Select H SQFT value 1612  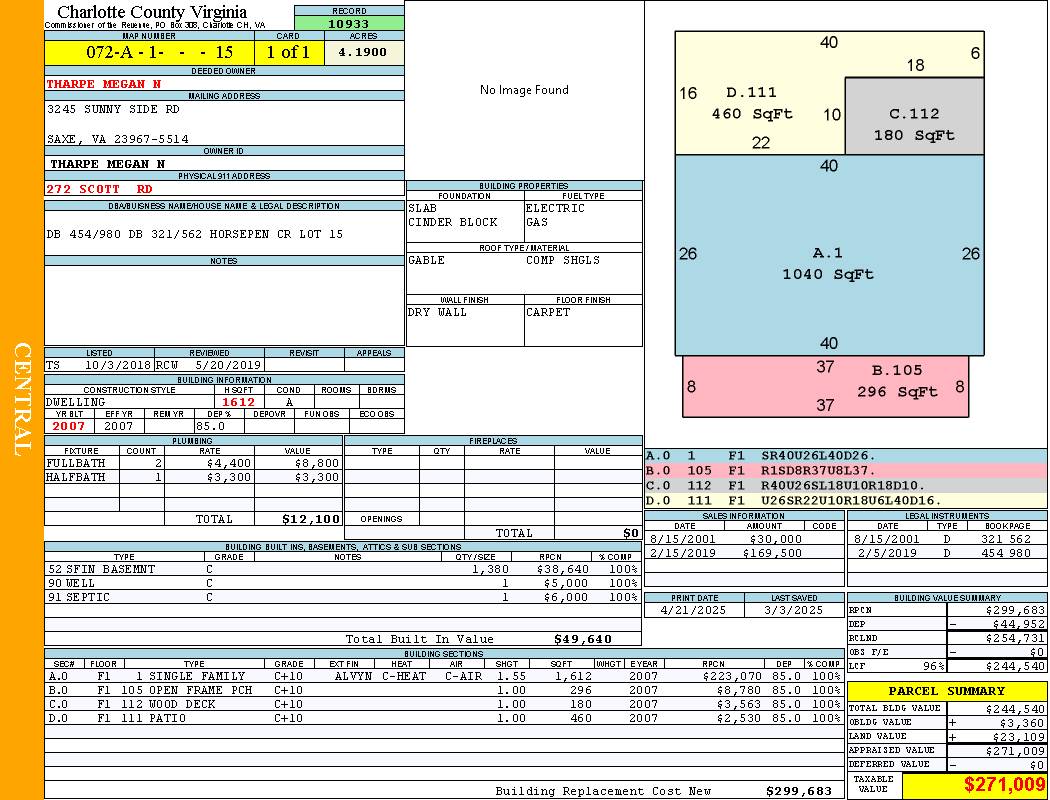click(238, 402)
